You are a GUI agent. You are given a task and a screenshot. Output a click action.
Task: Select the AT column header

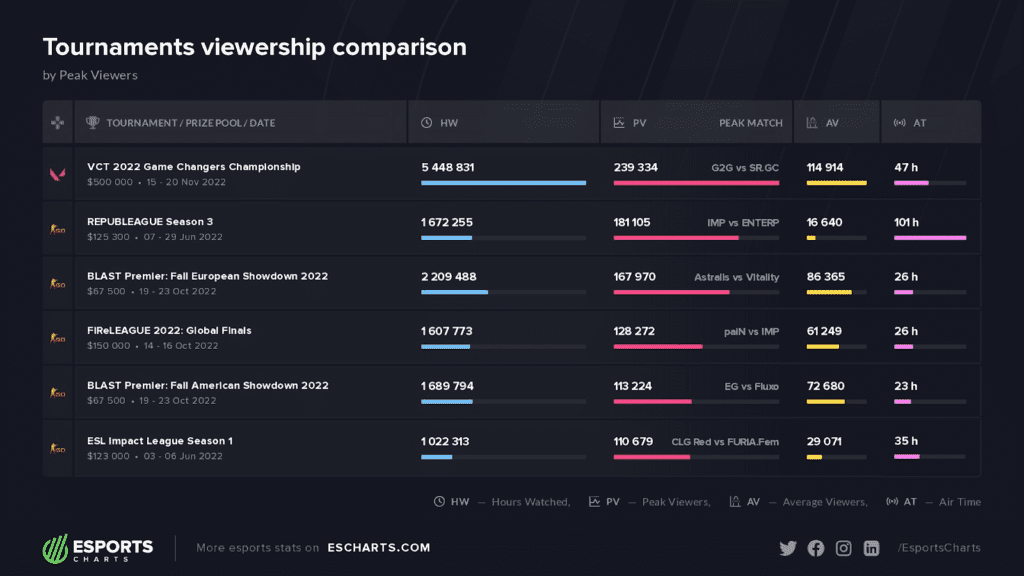click(920, 123)
